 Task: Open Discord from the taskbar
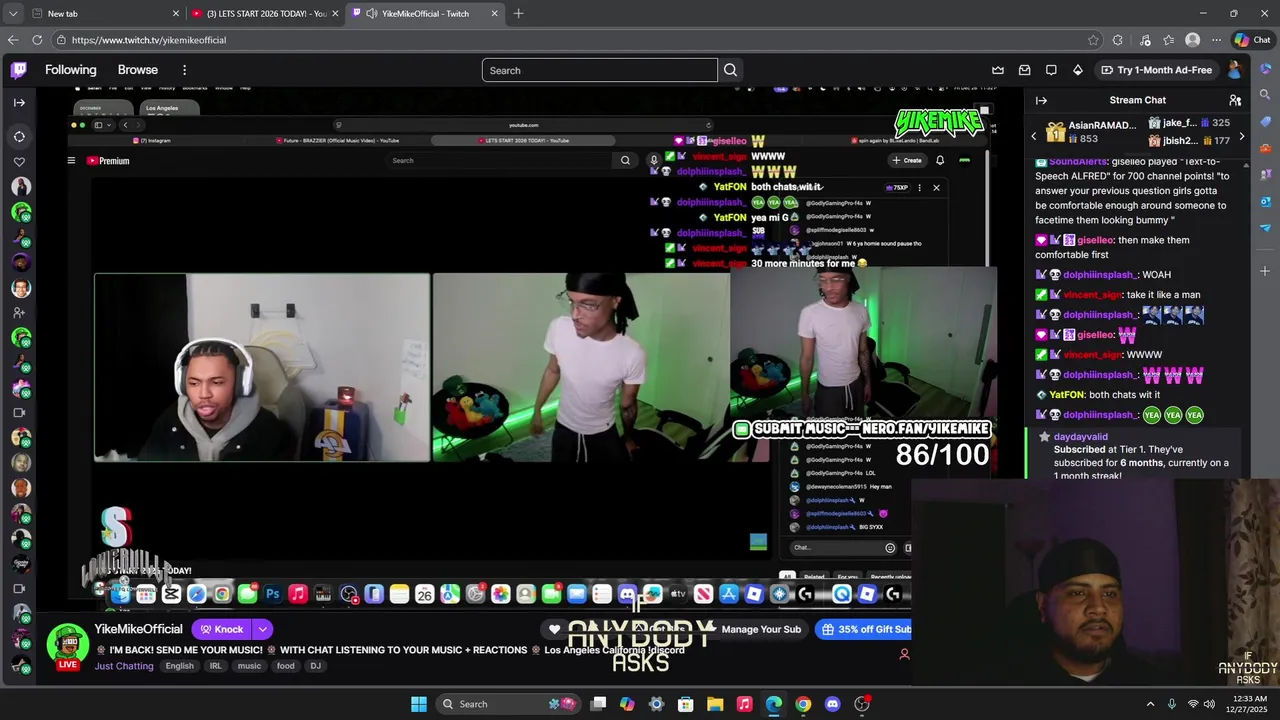click(832, 704)
